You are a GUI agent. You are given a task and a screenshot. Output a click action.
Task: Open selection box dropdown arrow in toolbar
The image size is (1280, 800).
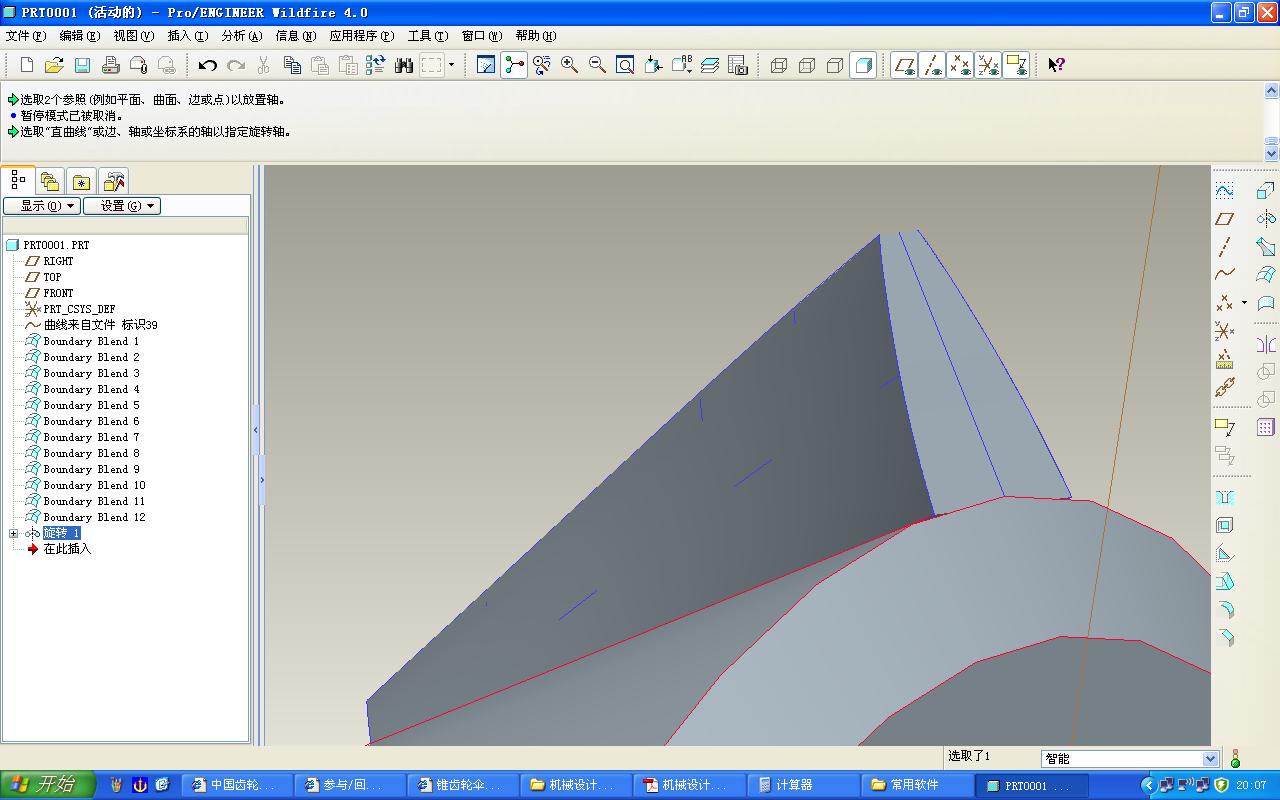(451, 65)
